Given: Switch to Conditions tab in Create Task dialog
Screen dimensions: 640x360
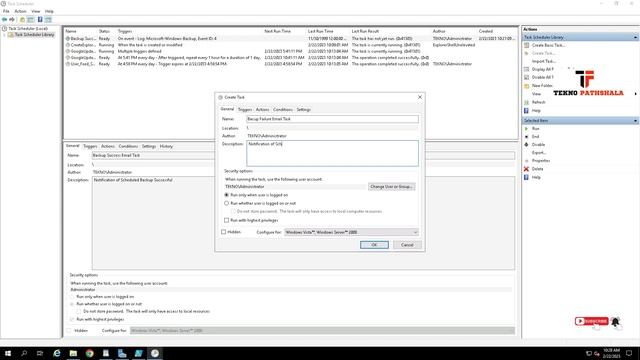Looking at the screenshot, I should tap(283, 109).
